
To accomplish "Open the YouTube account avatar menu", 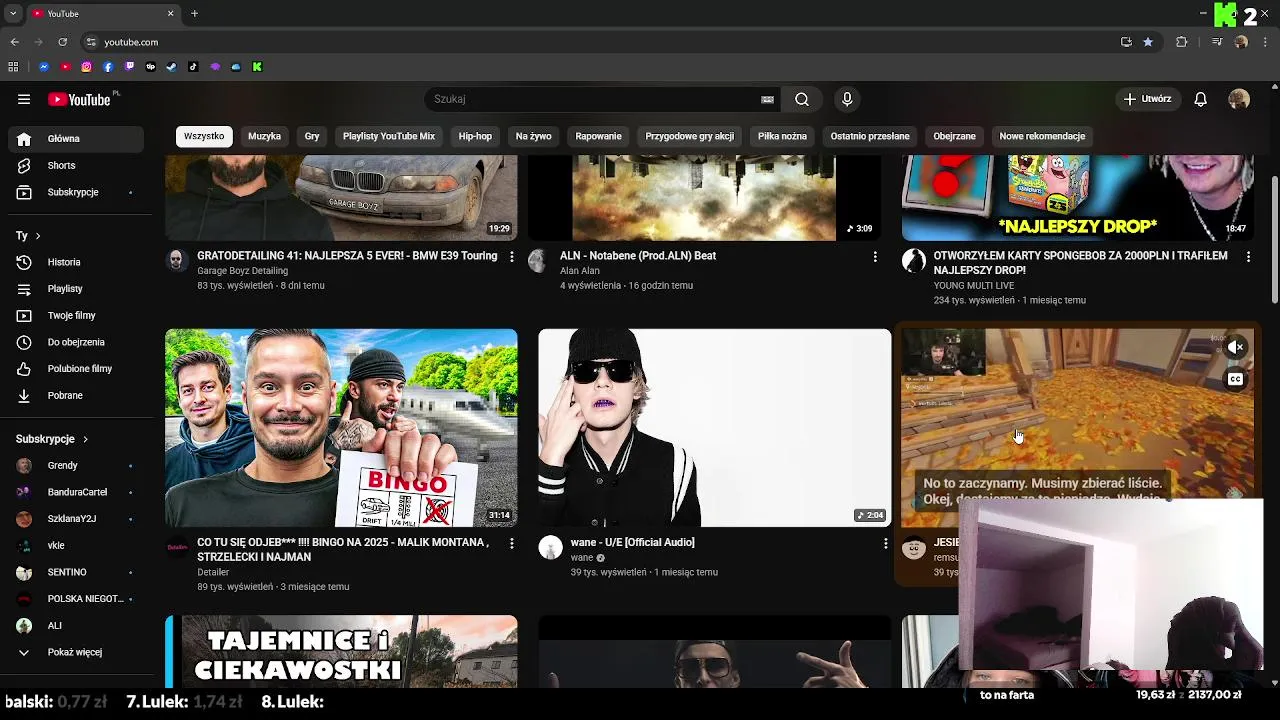I will pyautogui.click(x=1239, y=99).
